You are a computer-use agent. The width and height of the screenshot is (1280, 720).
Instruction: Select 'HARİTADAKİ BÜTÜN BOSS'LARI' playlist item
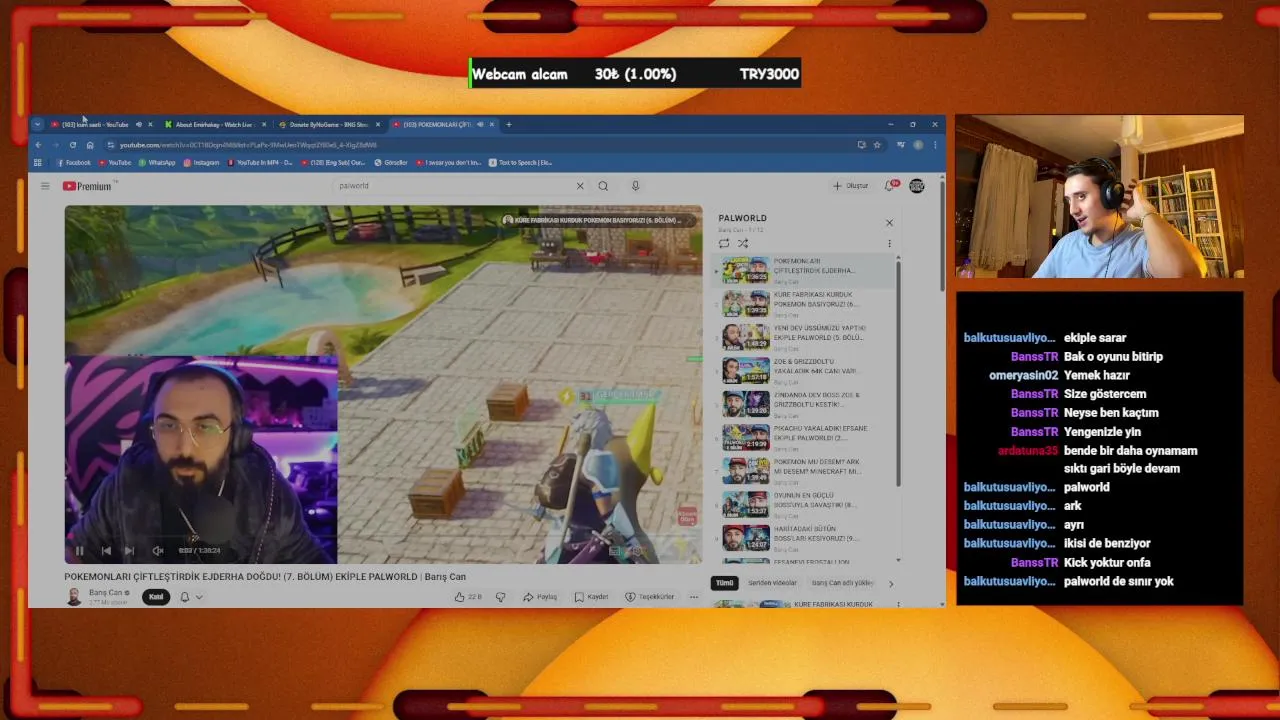(x=805, y=537)
